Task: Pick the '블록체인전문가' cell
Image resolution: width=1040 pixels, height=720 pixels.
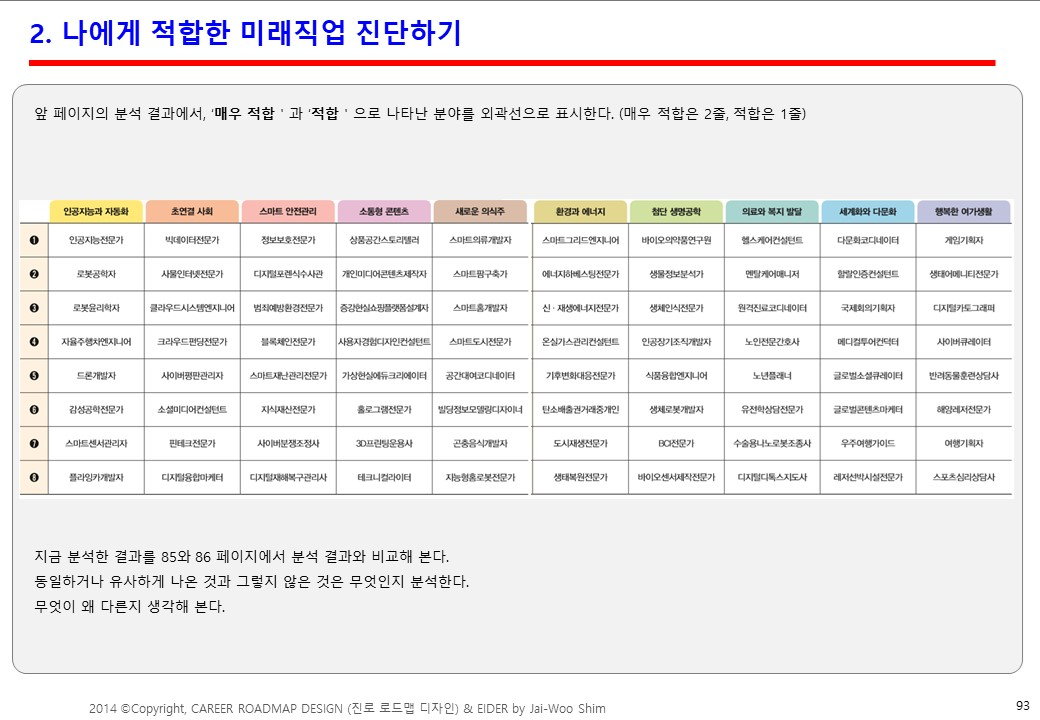Action: click(x=288, y=341)
